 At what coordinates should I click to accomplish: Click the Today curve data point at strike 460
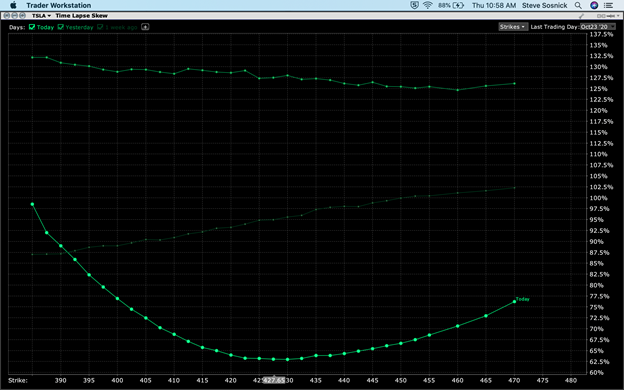pos(458,326)
